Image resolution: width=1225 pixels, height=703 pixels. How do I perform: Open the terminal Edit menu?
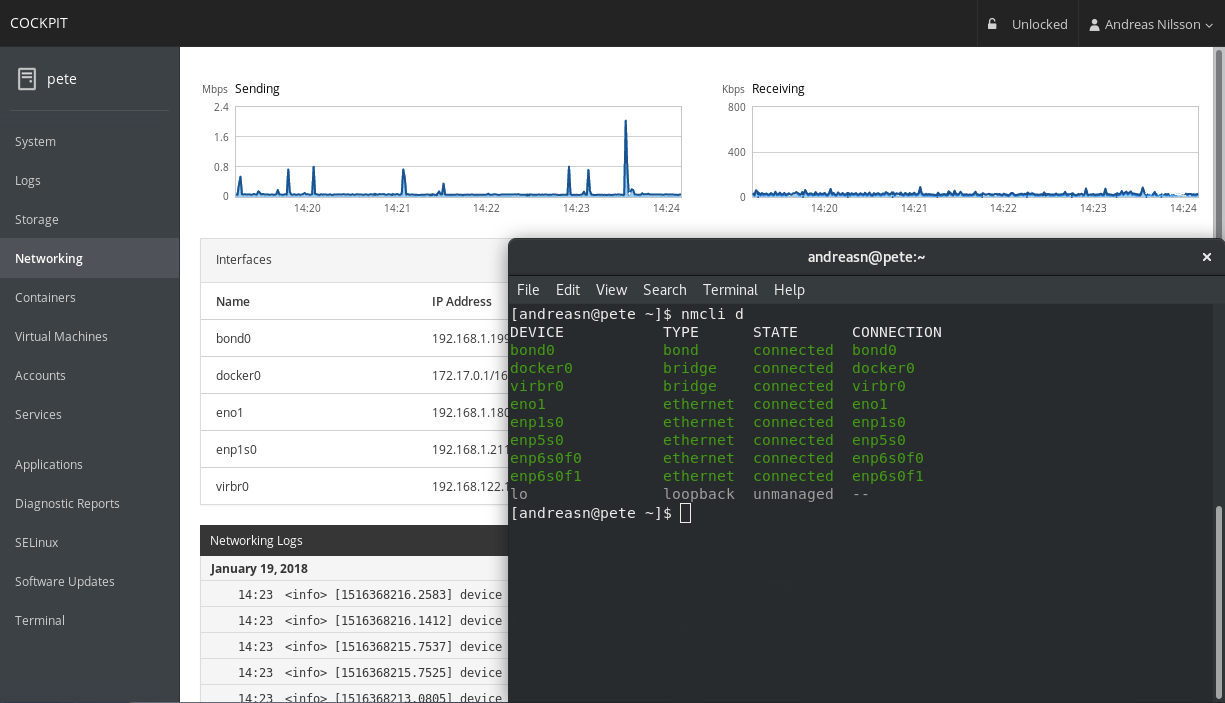click(x=568, y=290)
